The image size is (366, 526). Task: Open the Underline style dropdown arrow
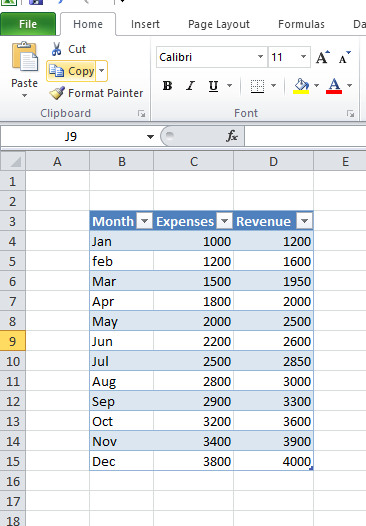[x=229, y=86]
